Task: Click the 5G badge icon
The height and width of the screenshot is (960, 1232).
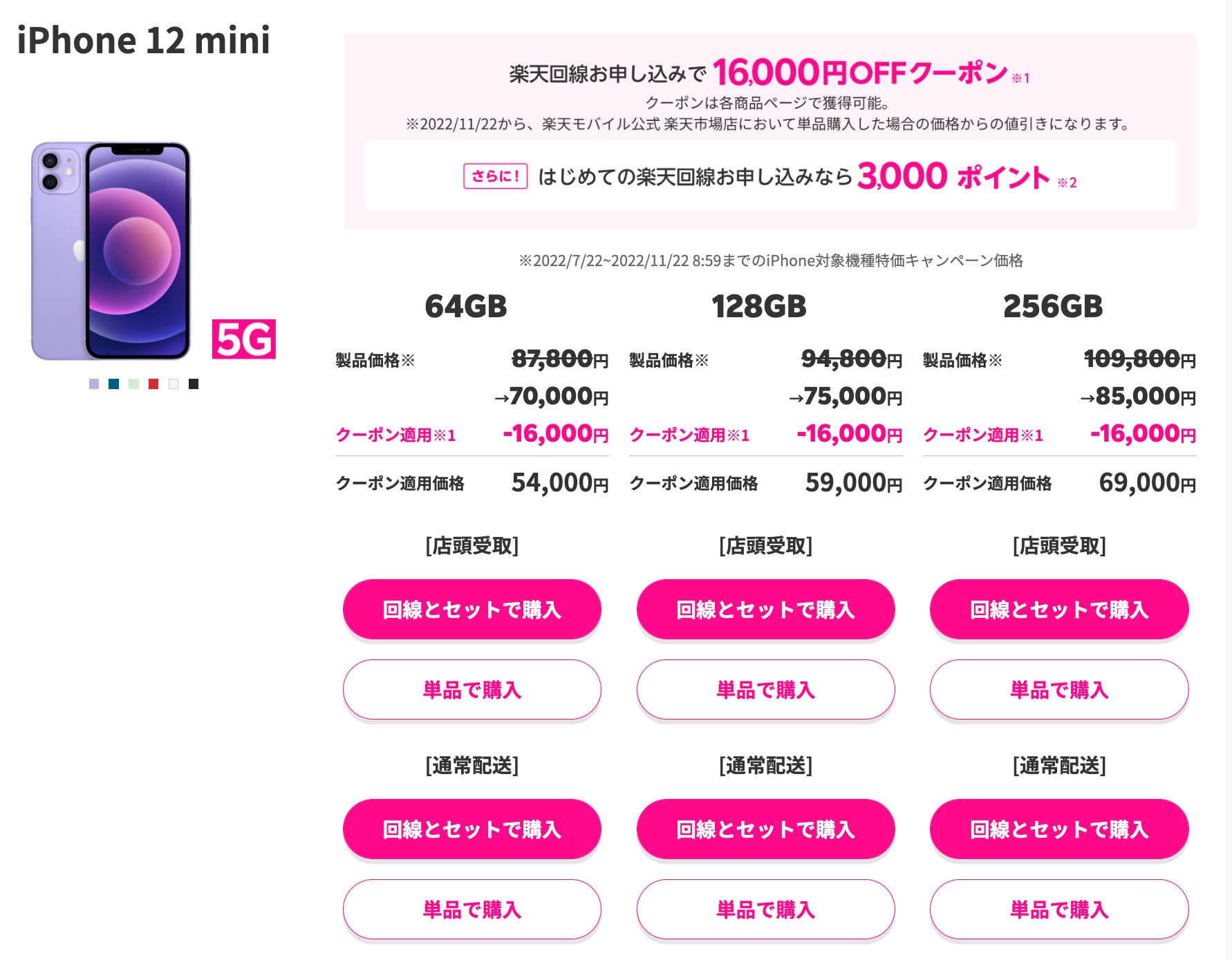Action: pos(244,339)
